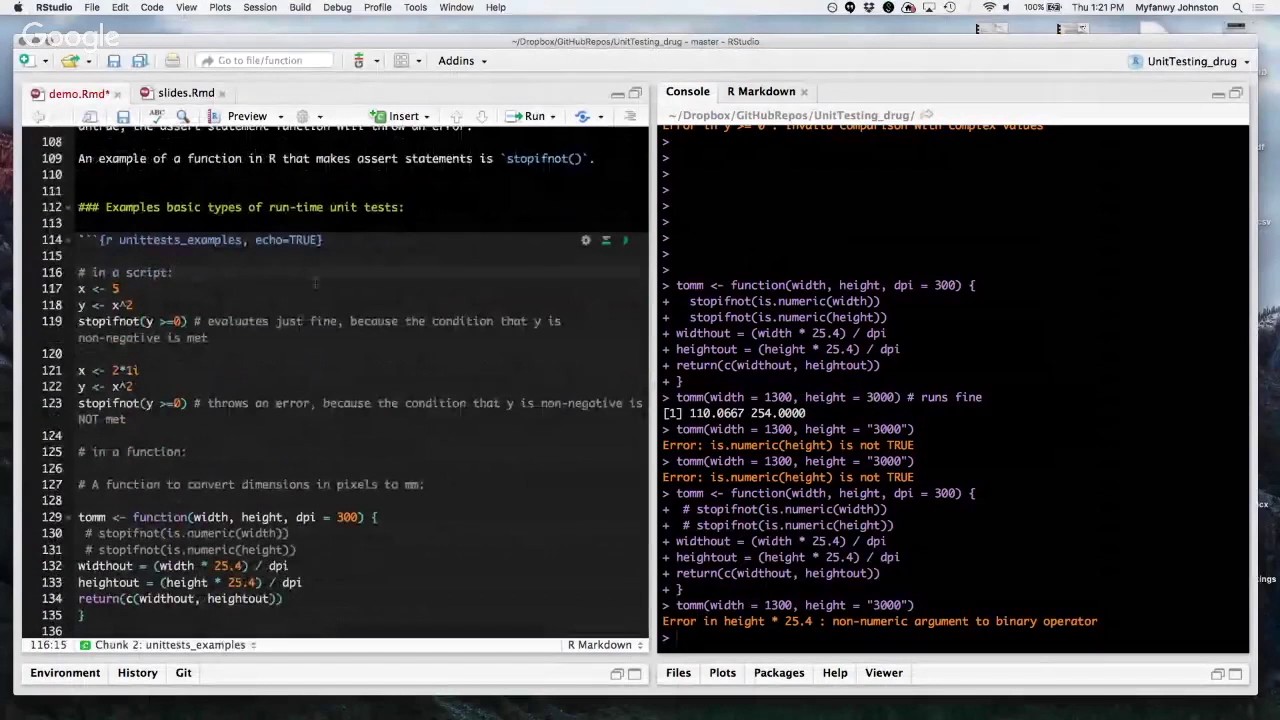Click the chunk options gear icon

point(586,240)
